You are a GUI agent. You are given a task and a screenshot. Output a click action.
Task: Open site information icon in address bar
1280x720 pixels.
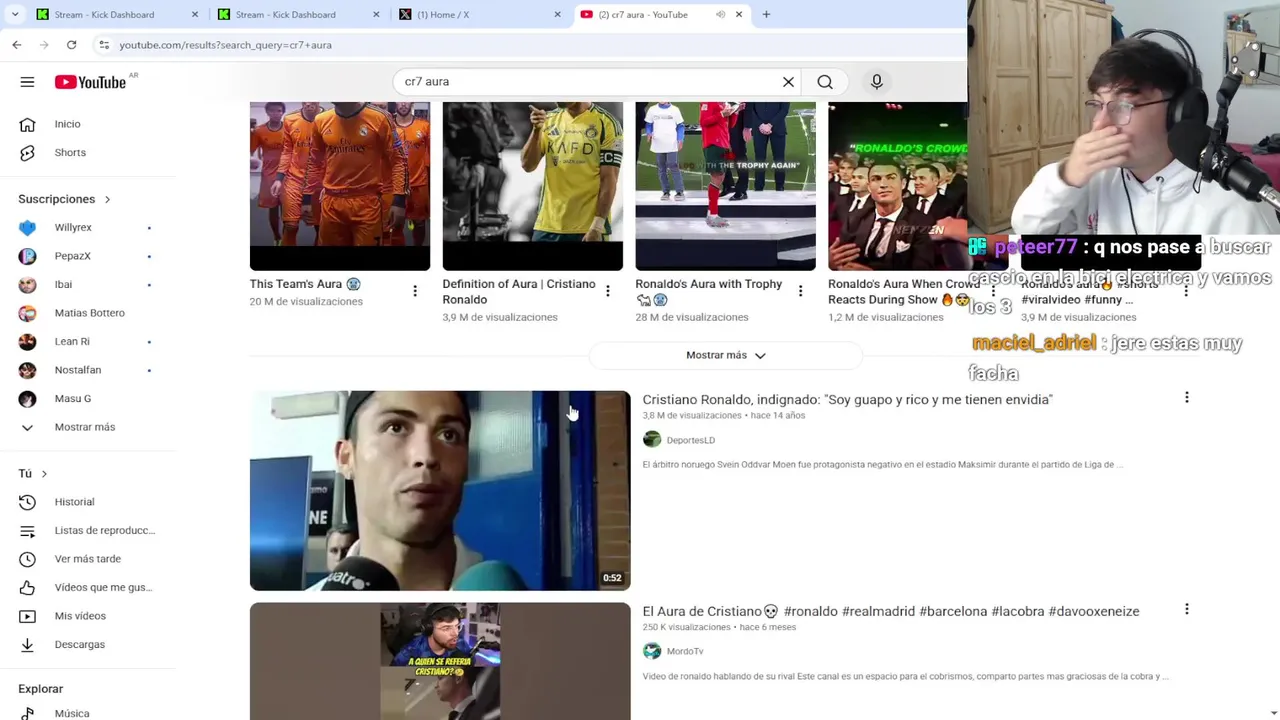(x=104, y=45)
